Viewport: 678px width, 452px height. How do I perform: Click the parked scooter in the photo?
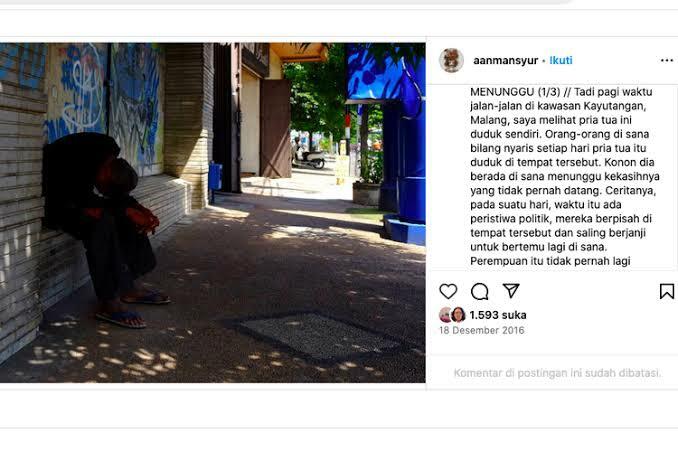pos(309,159)
